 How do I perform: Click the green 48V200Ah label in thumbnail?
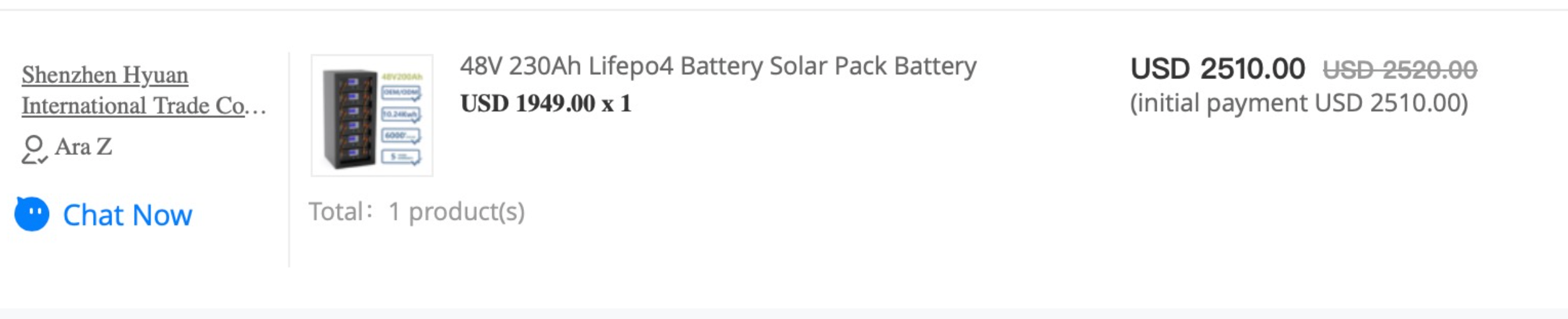[x=402, y=77]
